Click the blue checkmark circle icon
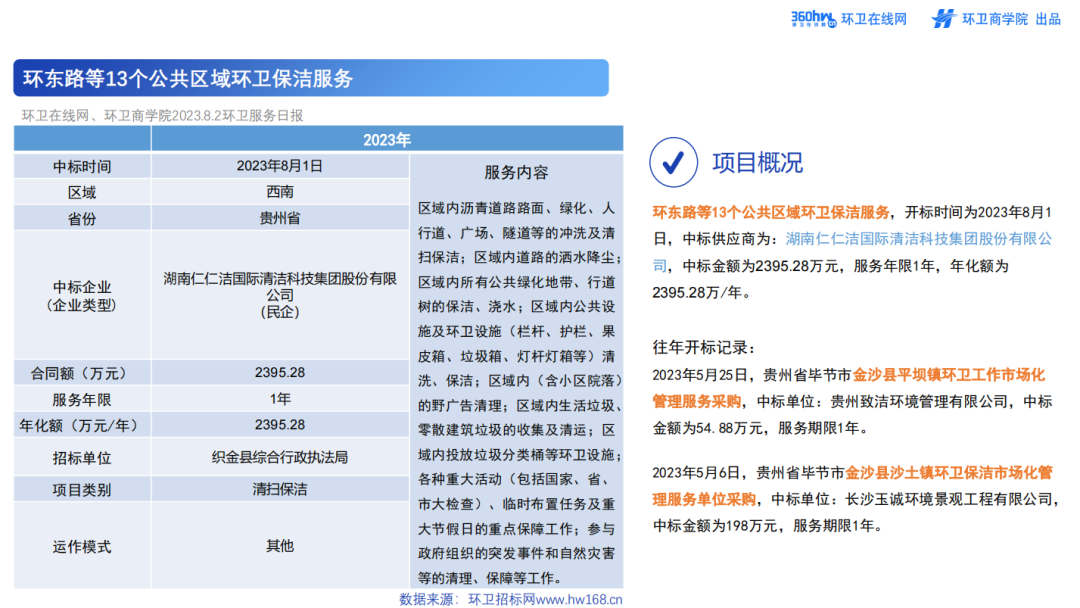Screen dimensions: 1080x608 pos(673,163)
